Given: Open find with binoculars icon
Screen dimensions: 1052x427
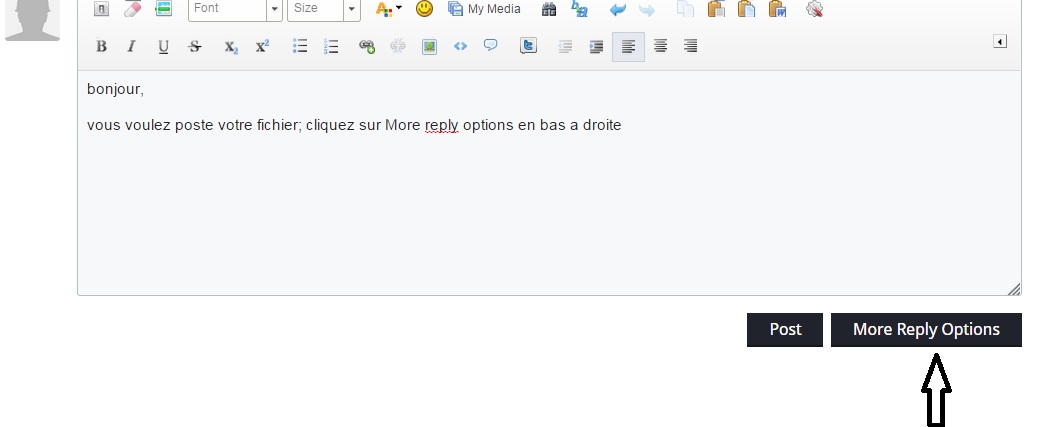Looking at the screenshot, I should coord(549,9).
